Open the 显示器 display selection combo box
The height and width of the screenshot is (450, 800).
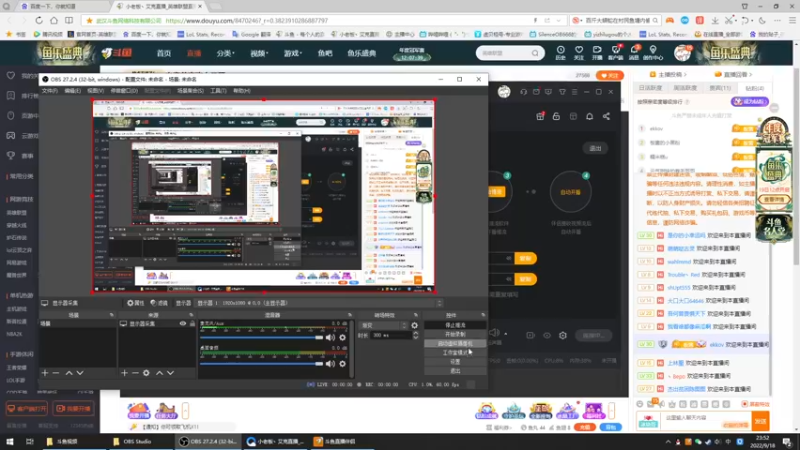pyautogui.click(x=320, y=303)
